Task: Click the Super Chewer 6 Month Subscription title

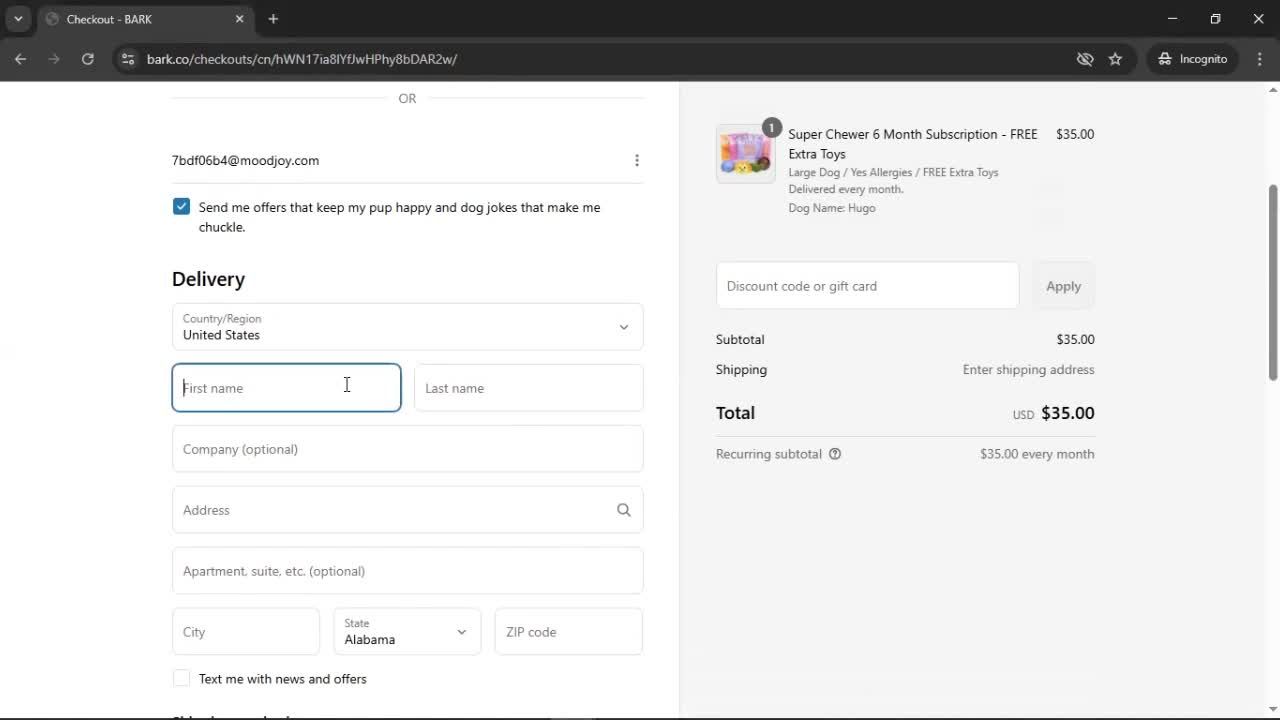Action: [913, 144]
